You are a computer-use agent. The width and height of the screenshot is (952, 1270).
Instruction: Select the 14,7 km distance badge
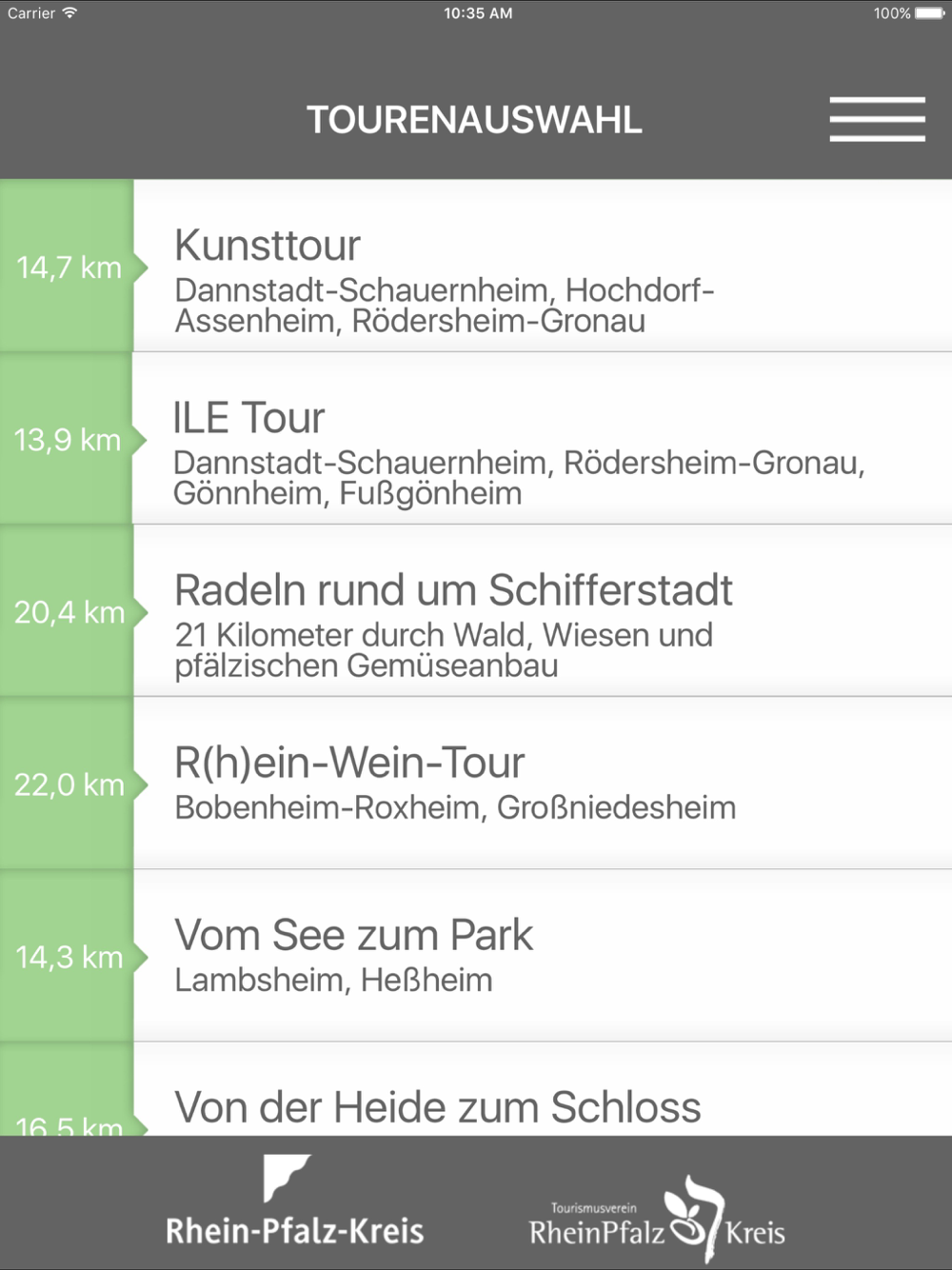click(x=69, y=268)
